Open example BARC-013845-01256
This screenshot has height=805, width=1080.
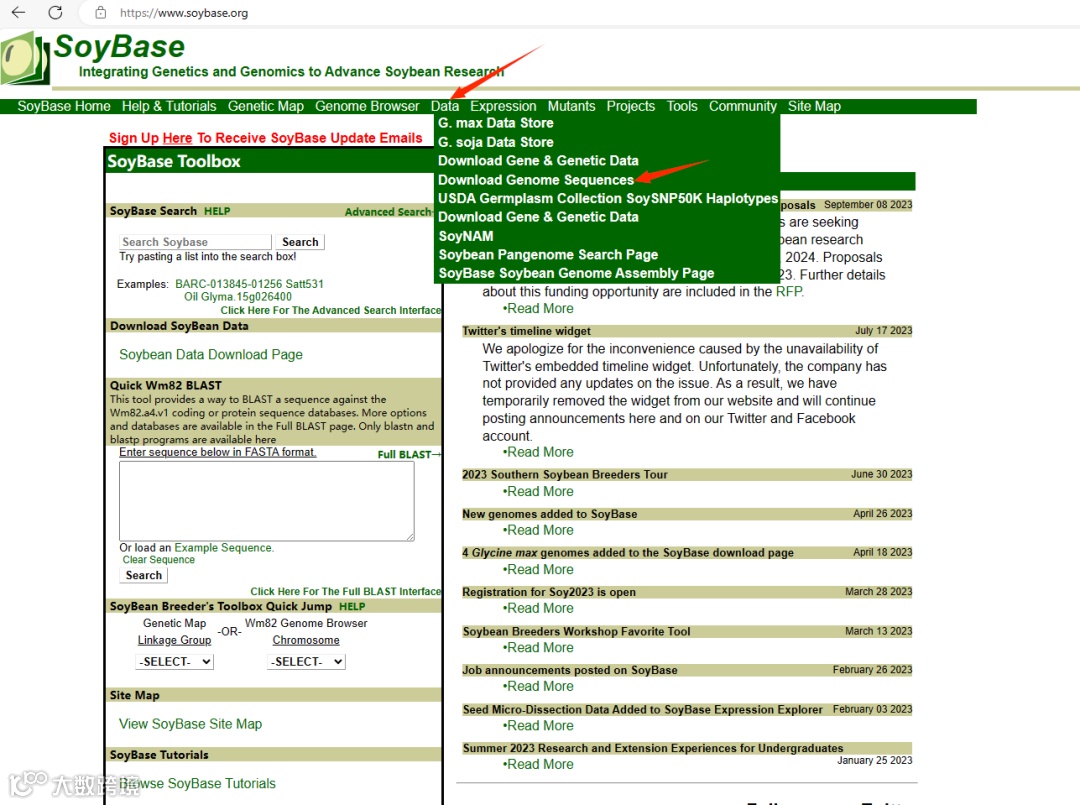click(x=229, y=284)
